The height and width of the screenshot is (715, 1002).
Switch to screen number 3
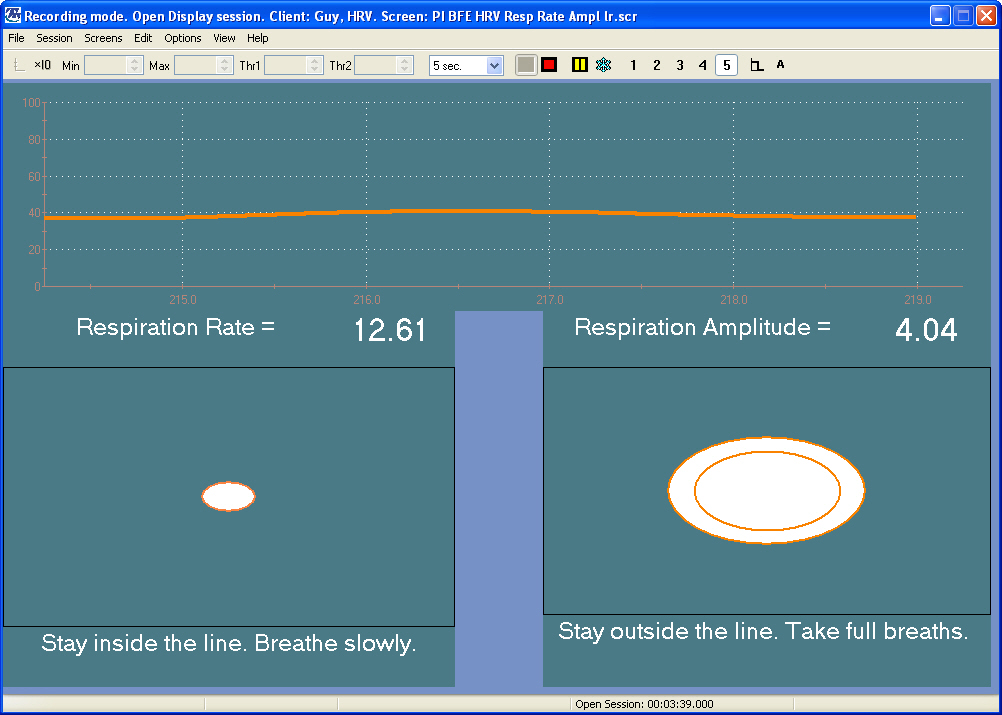pyautogui.click(x=680, y=65)
